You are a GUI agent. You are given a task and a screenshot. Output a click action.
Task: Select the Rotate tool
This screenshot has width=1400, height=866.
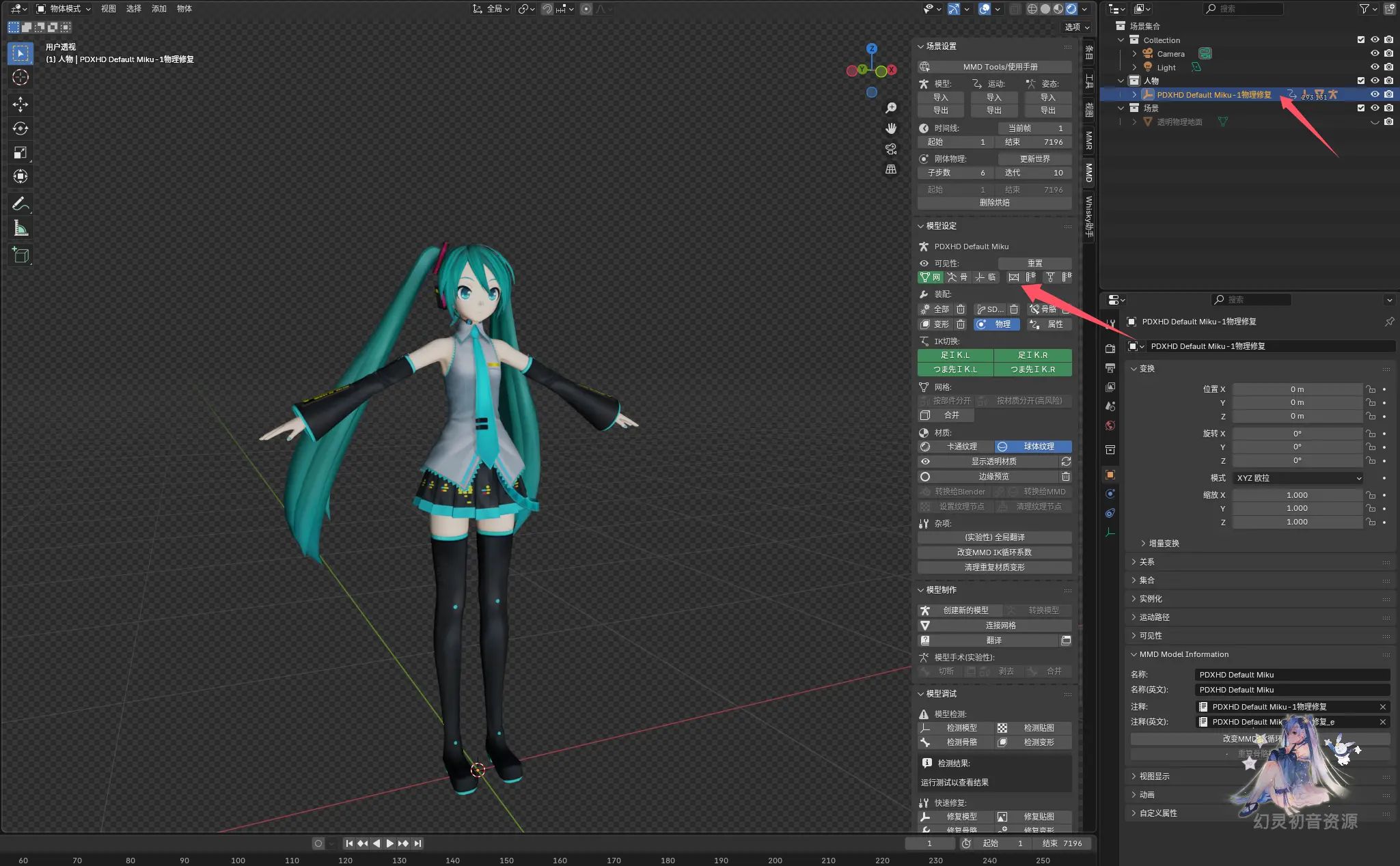[x=20, y=128]
